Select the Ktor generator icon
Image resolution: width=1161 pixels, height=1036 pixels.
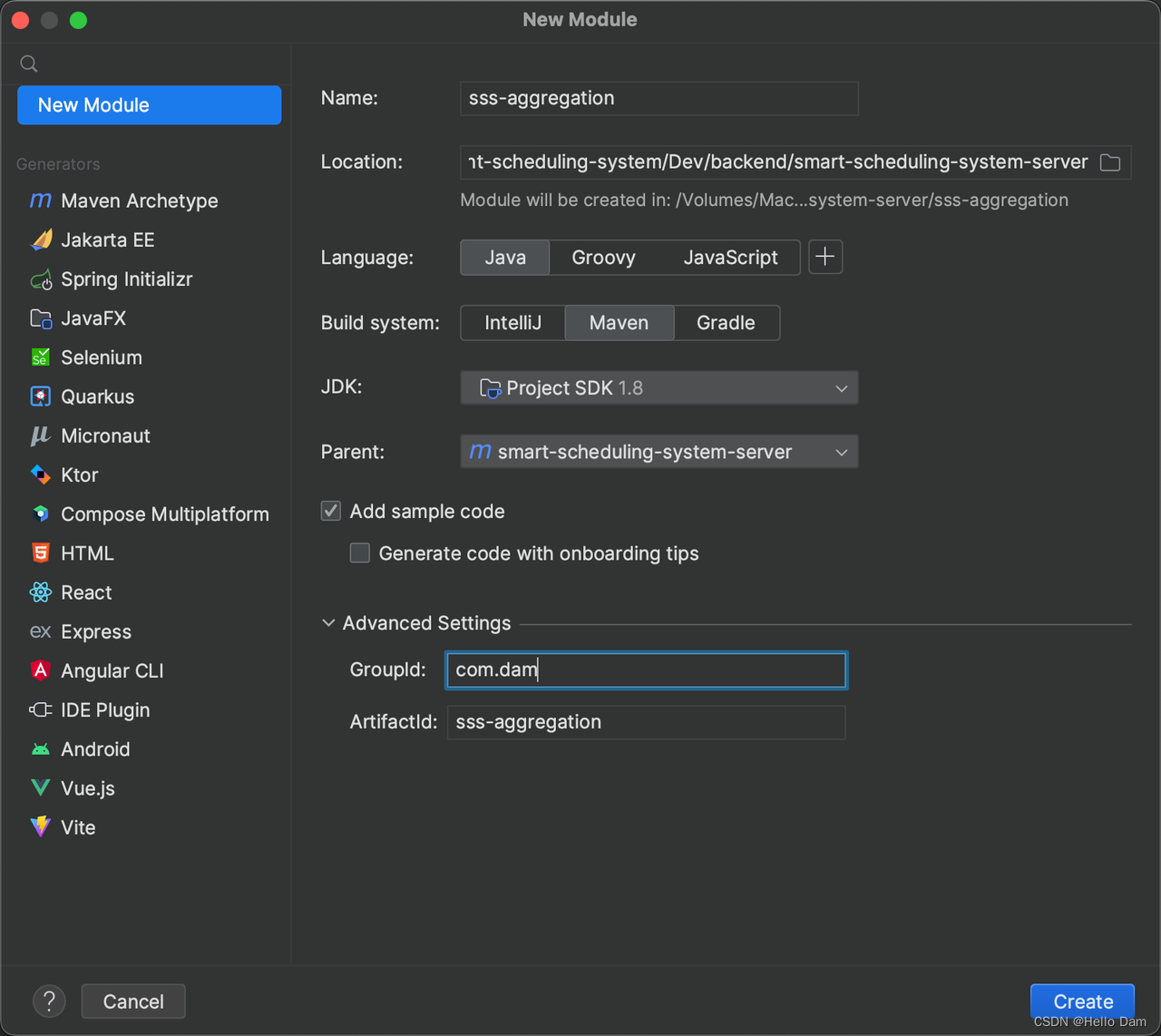[x=41, y=474]
